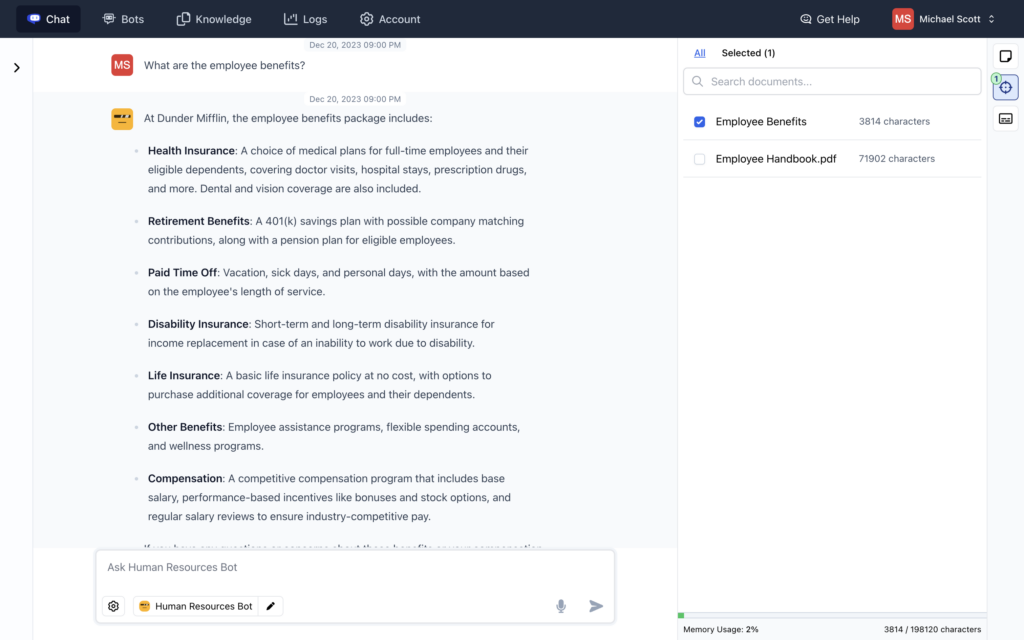Open the Account menu item
Viewport: 1024px width, 640px height.
coord(389,18)
